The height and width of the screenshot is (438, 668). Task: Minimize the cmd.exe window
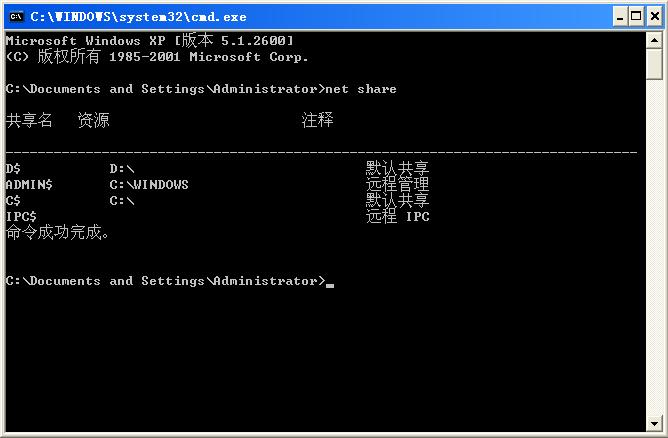[x=620, y=17]
